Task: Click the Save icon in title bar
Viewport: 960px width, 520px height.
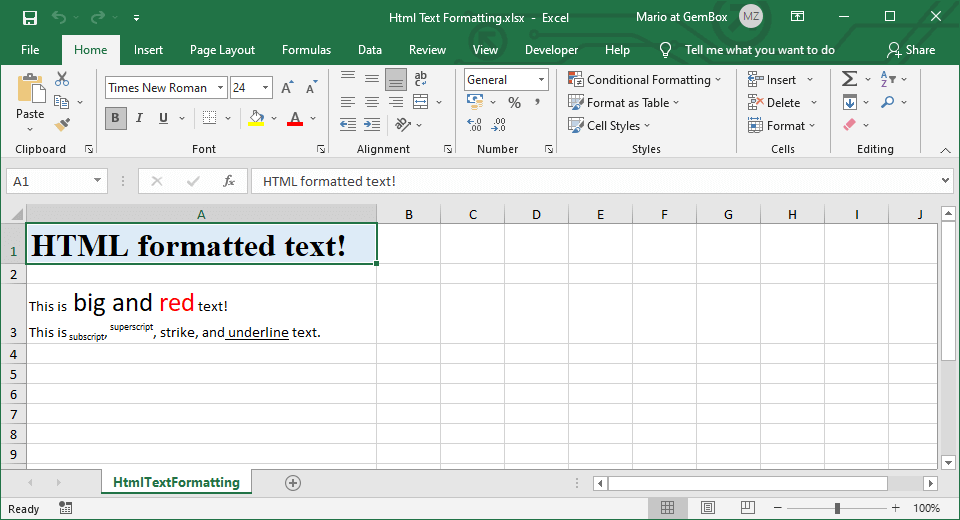Action: tap(29, 17)
